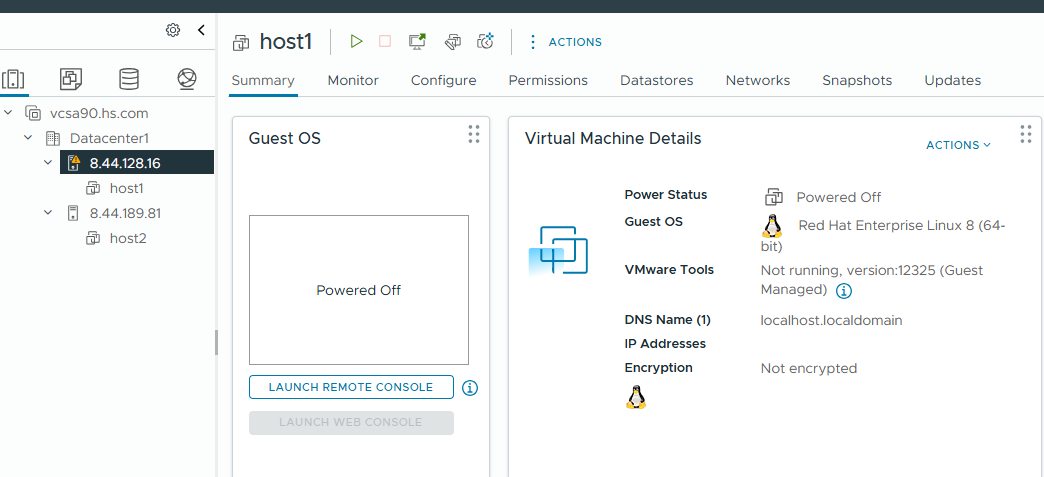The image size is (1044, 477).
Task: Click the Red Hat Enterprise Linux 8 text
Action: (x=883, y=235)
